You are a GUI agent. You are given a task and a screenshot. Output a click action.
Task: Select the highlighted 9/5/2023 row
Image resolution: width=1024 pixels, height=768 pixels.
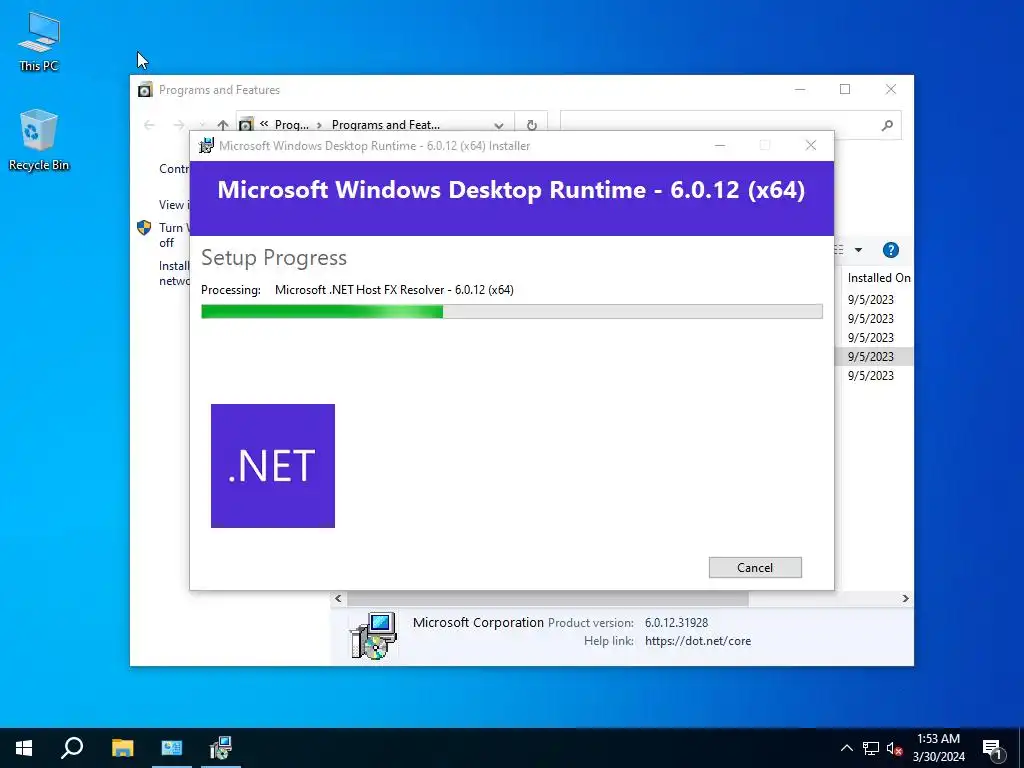coord(873,357)
